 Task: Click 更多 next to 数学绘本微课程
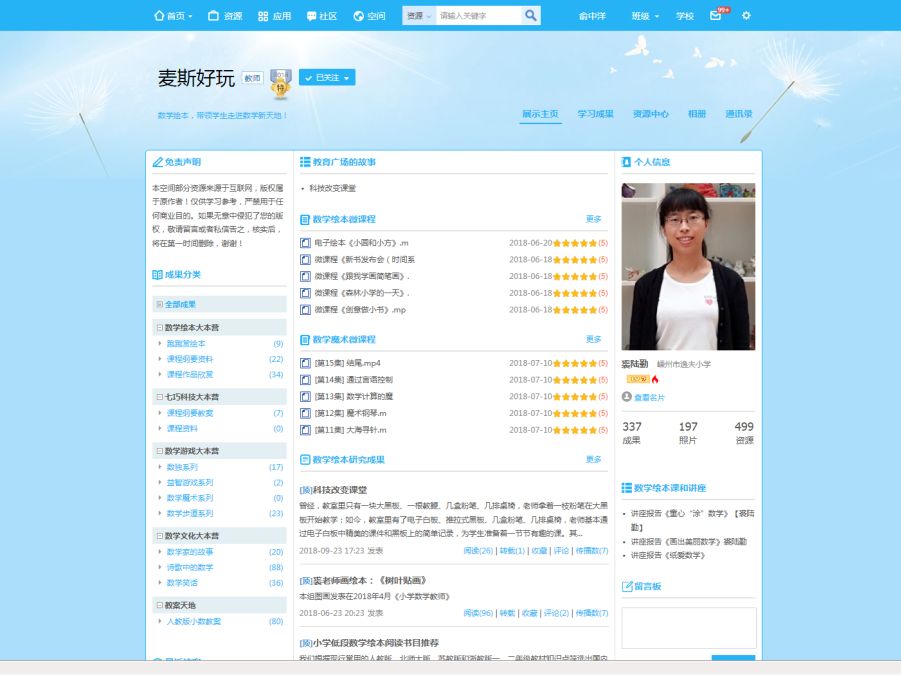pos(594,219)
